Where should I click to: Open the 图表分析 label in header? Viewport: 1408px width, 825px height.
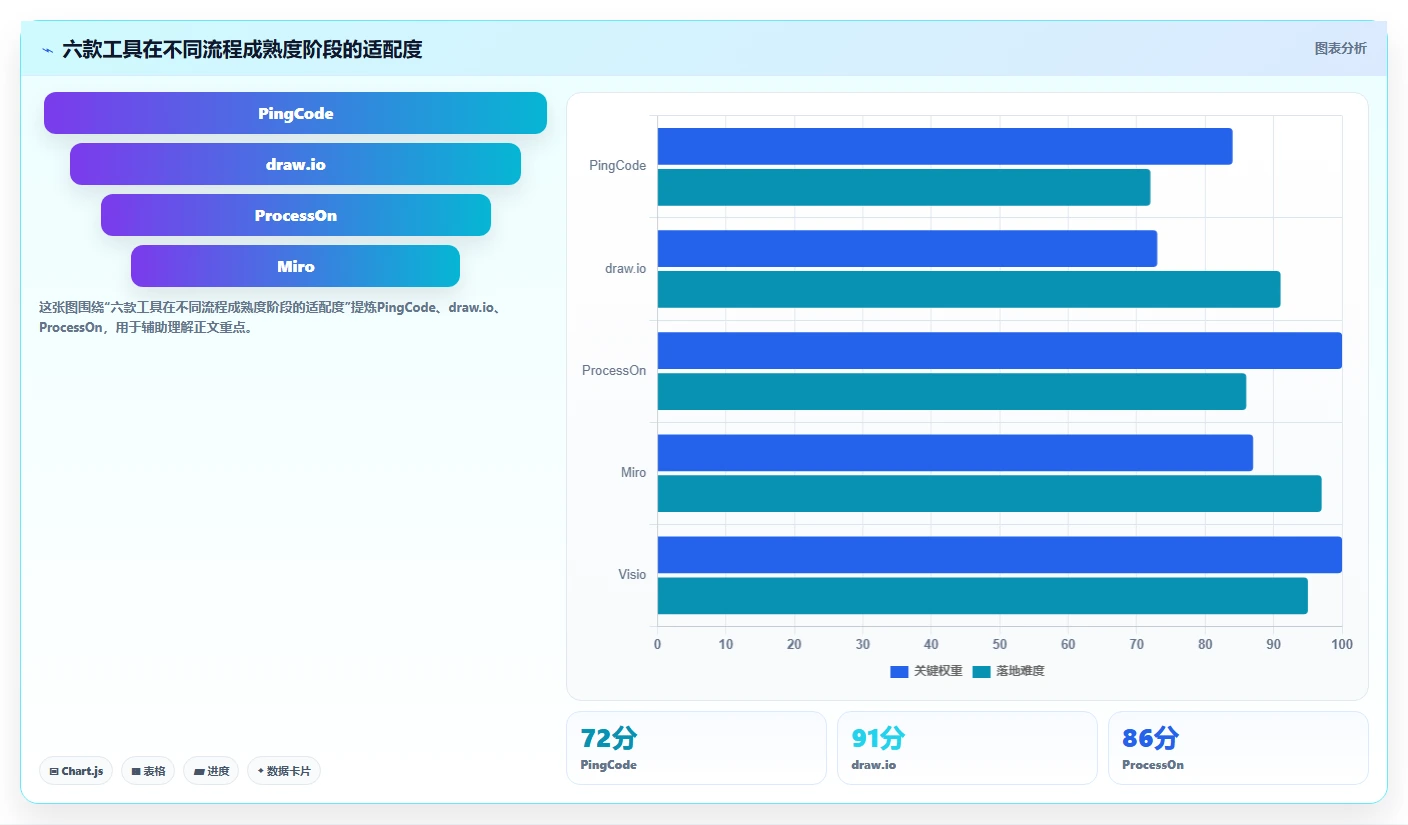1340,49
